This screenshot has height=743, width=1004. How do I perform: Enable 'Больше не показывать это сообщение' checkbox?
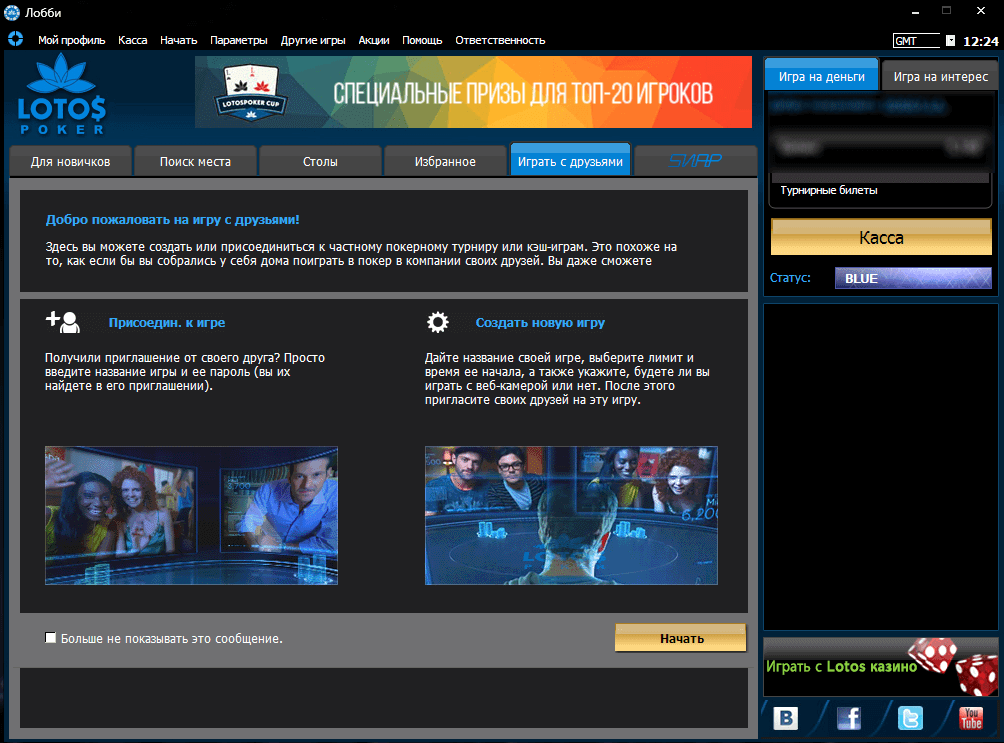(x=51, y=638)
